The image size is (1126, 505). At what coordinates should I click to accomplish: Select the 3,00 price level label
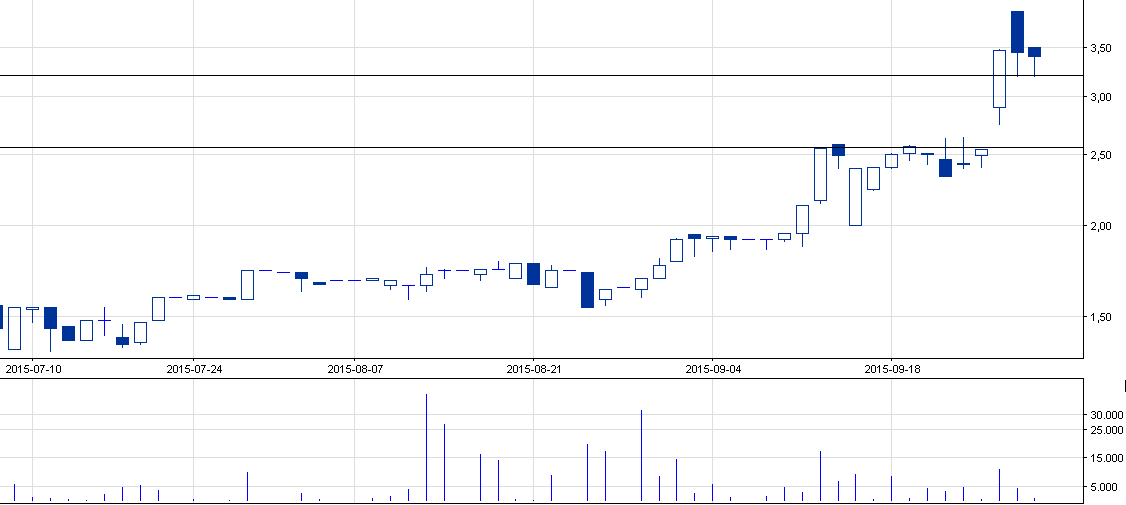coord(1103,97)
